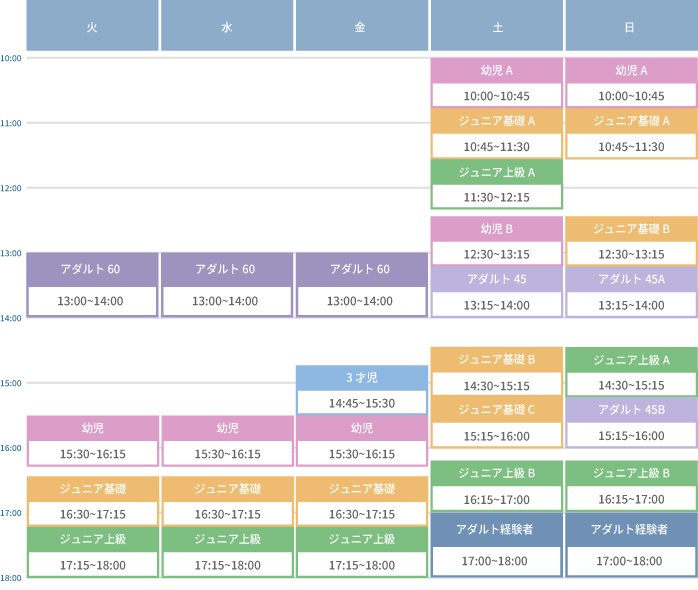Click Saturday's ジュニア上級 A class title
This screenshot has height=590, width=698.
coord(497,172)
